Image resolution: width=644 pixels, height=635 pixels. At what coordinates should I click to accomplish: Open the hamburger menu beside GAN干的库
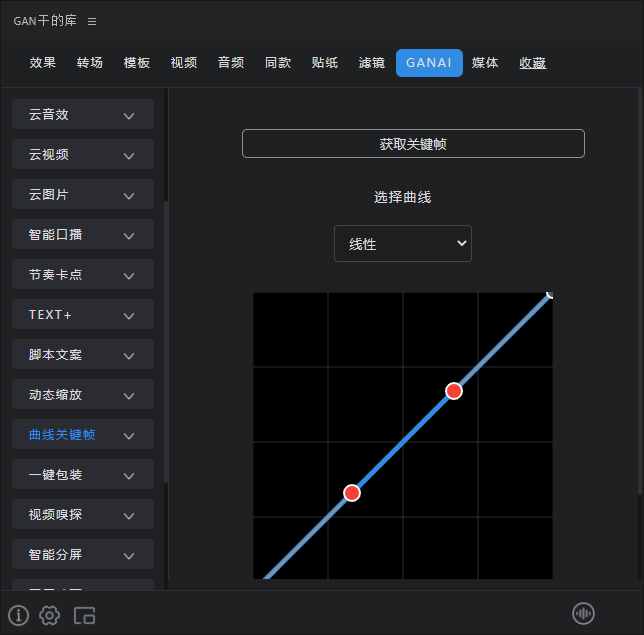[x=92, y=21]
